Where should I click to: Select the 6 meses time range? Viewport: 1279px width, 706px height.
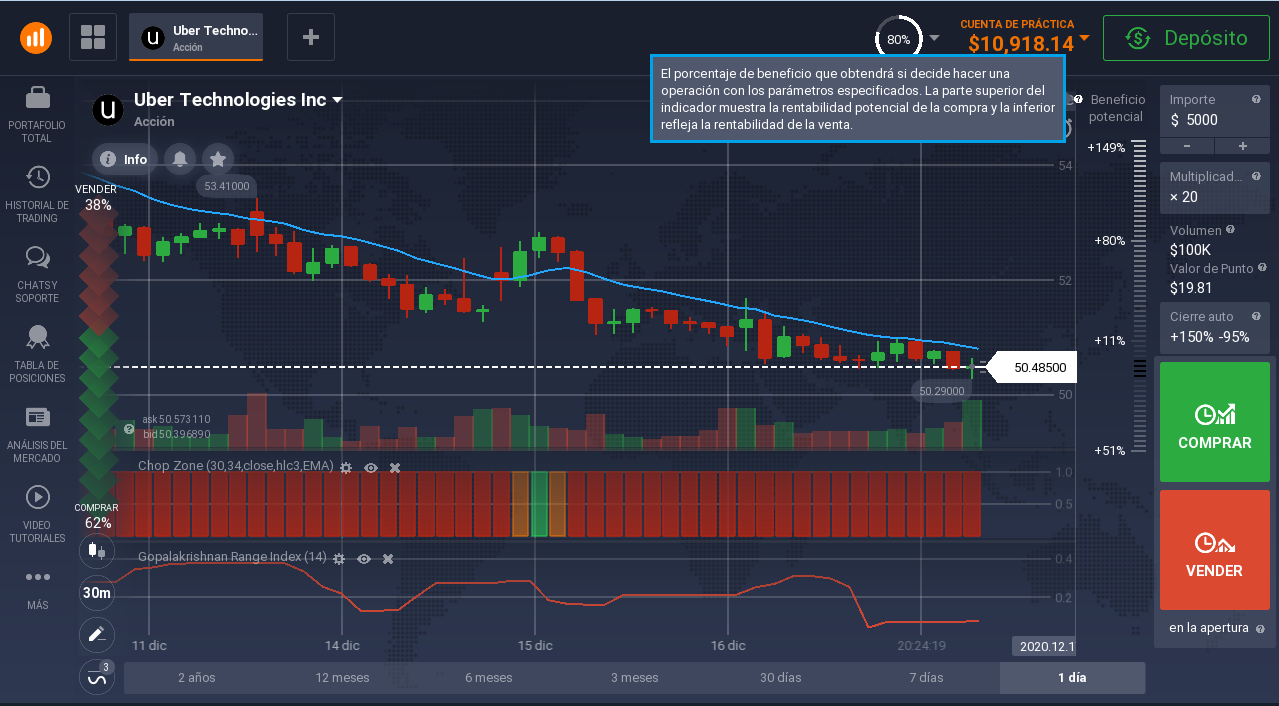coord(489,677)
